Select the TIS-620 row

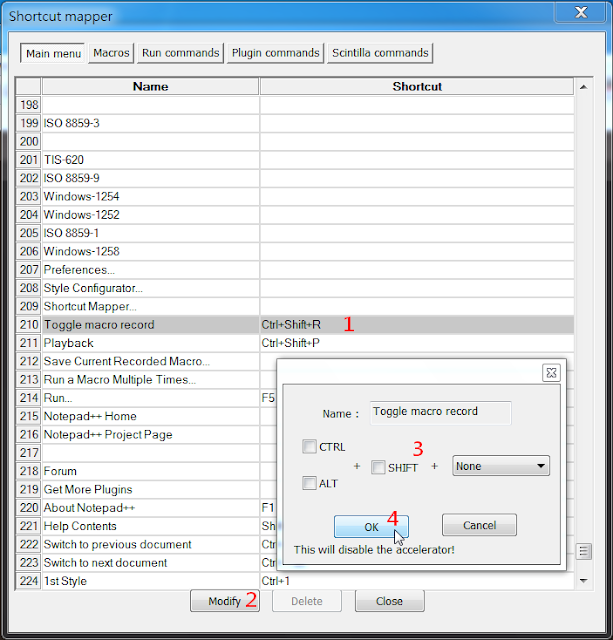(295, 160)
